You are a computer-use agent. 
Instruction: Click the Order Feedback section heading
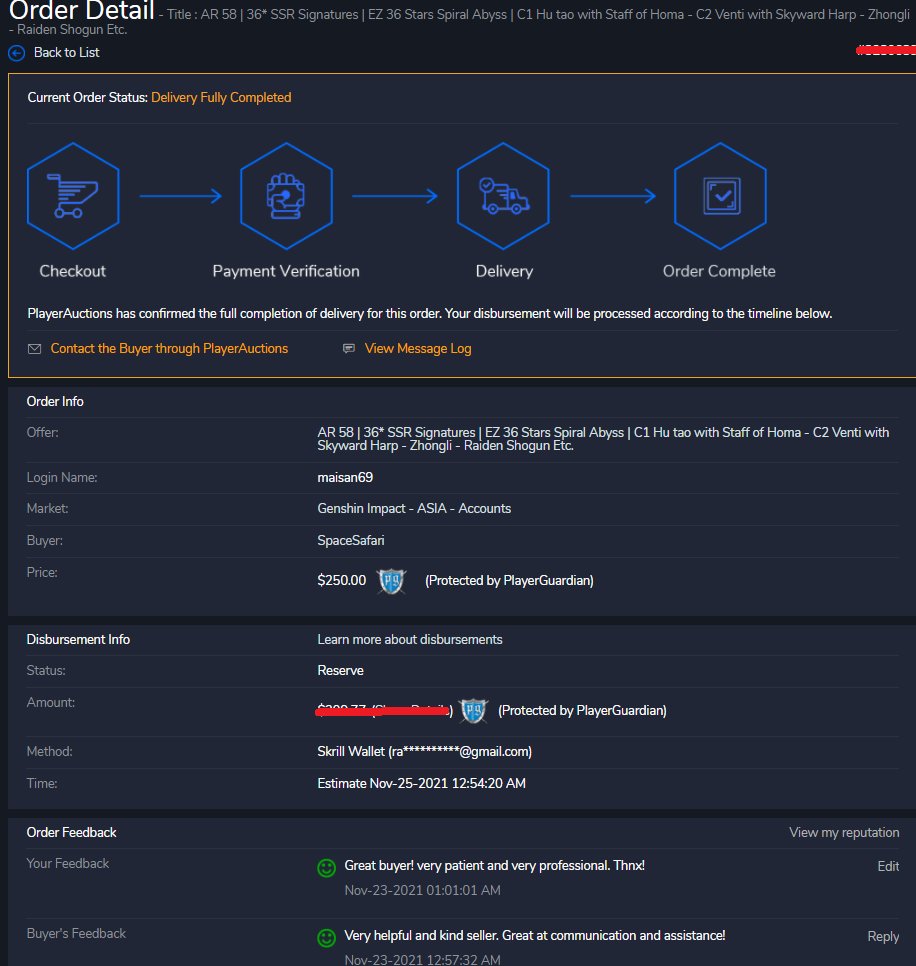coord(71,832)
